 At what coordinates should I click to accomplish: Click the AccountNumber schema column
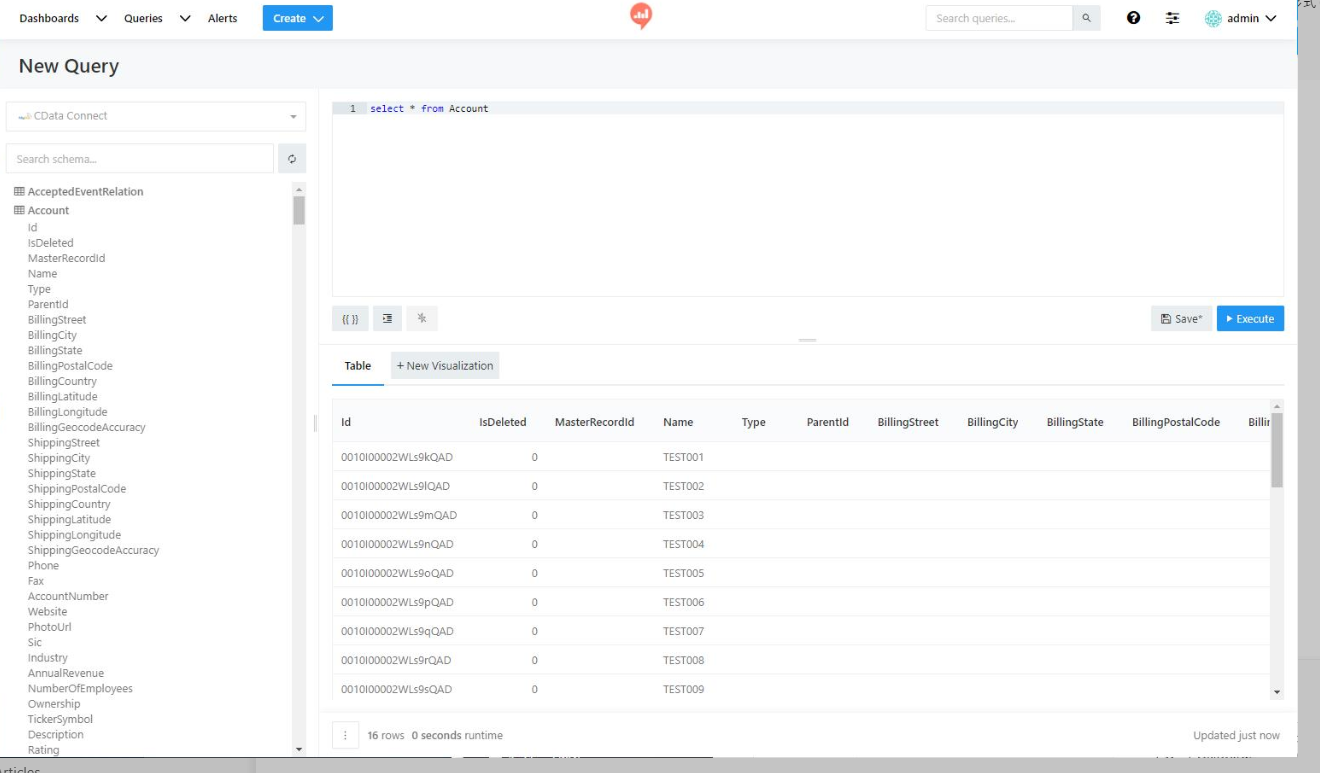68,596
